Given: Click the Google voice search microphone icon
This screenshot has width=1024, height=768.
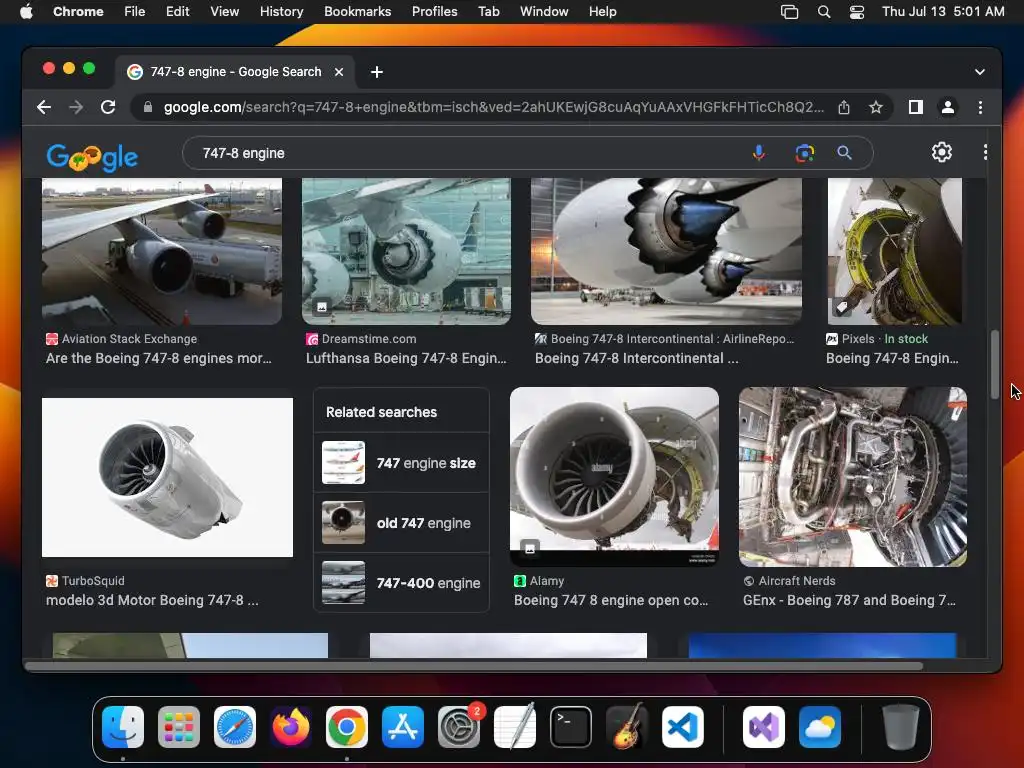Looking at the screenshot, I should 758,153.
